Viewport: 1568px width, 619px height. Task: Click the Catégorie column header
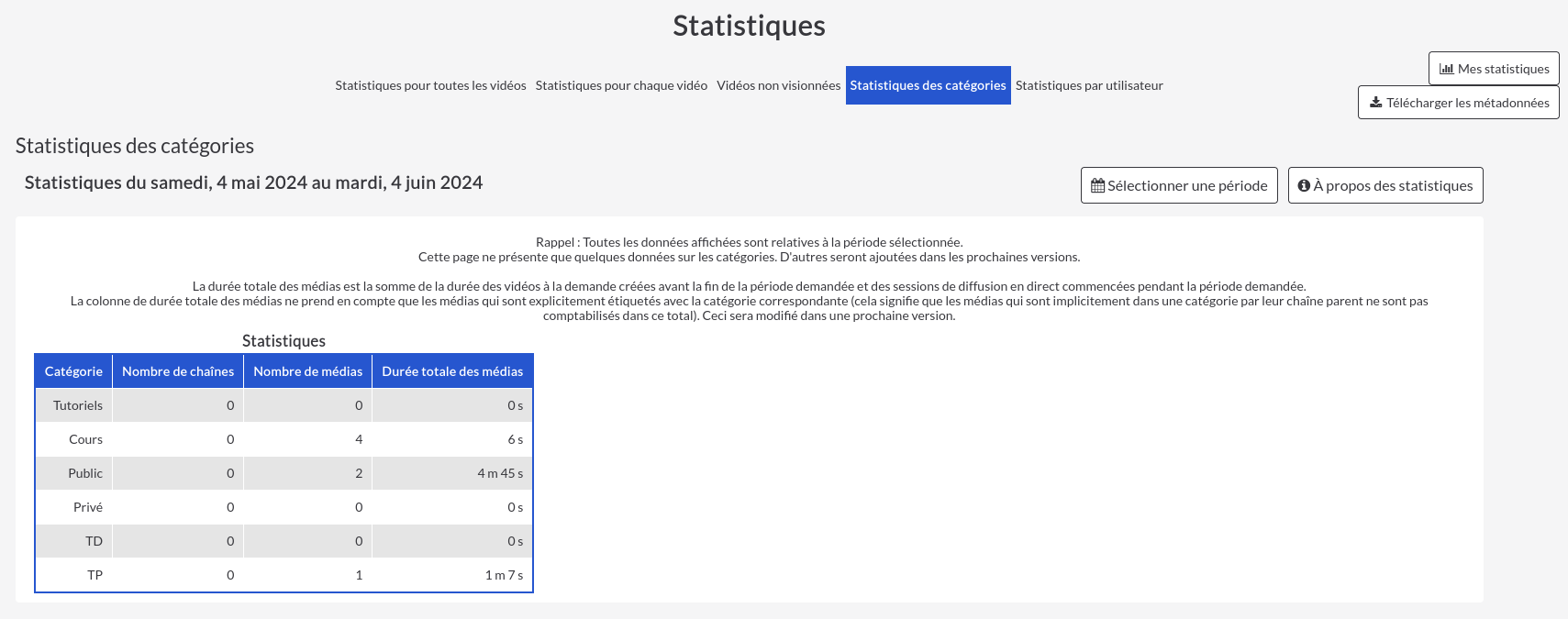73,371
